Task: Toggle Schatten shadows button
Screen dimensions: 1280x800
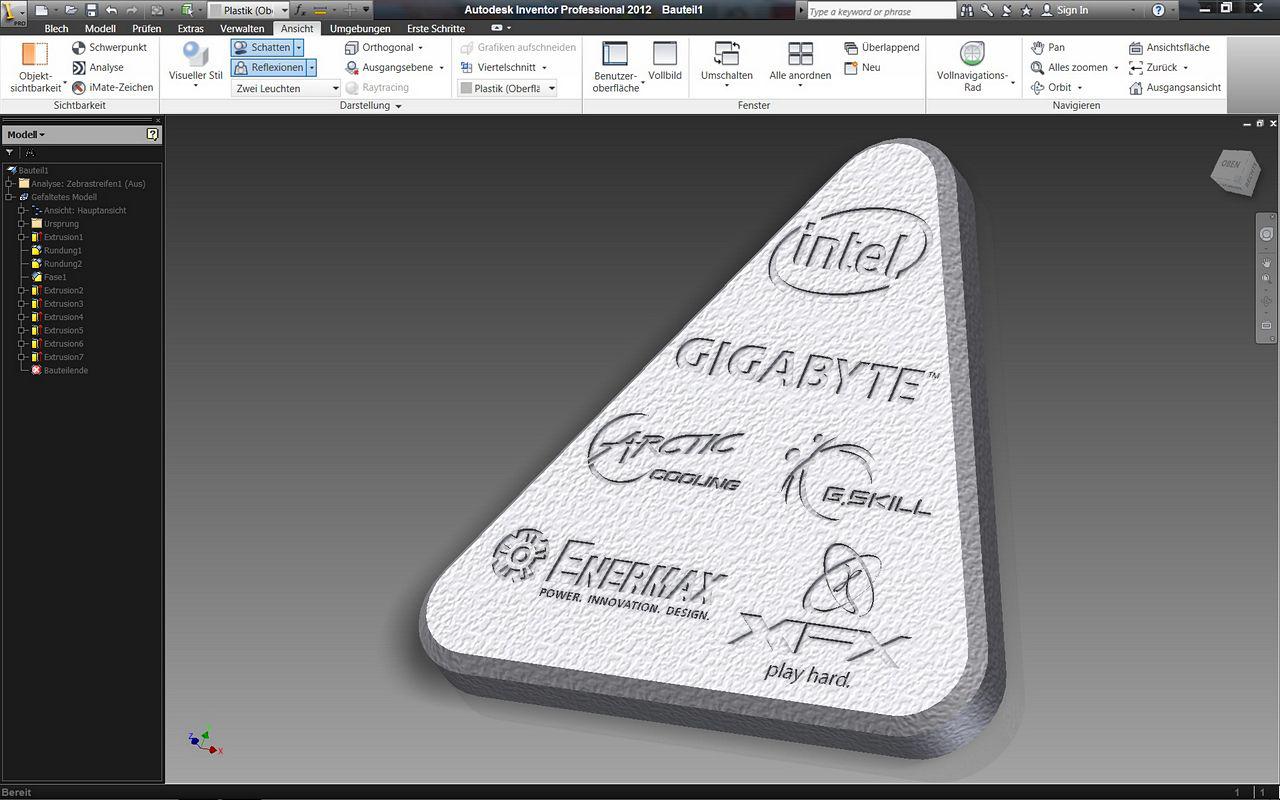Action: 262,47
